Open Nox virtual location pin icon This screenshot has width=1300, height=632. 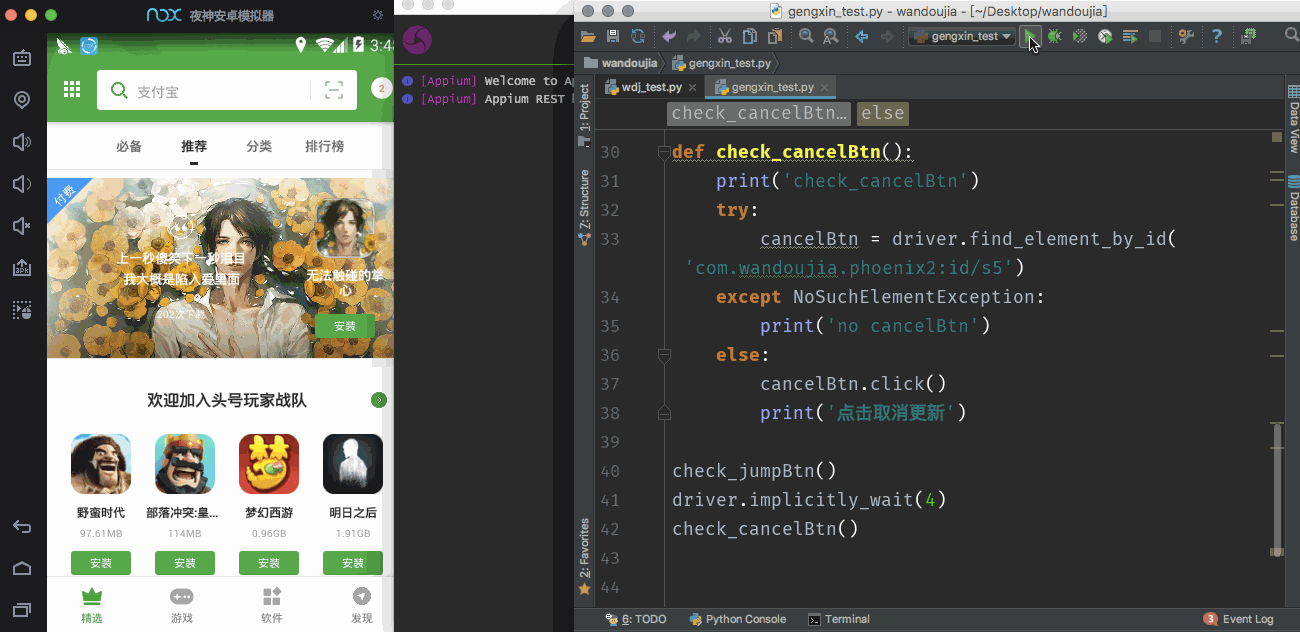coord(22,100)
